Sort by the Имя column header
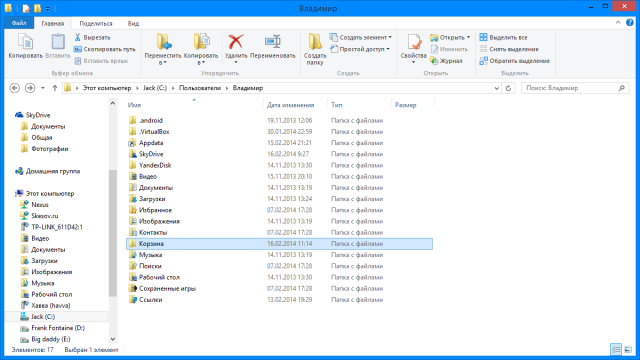This screenshot has width=640, height=360. pyautogui.click(x=134, y=105)
